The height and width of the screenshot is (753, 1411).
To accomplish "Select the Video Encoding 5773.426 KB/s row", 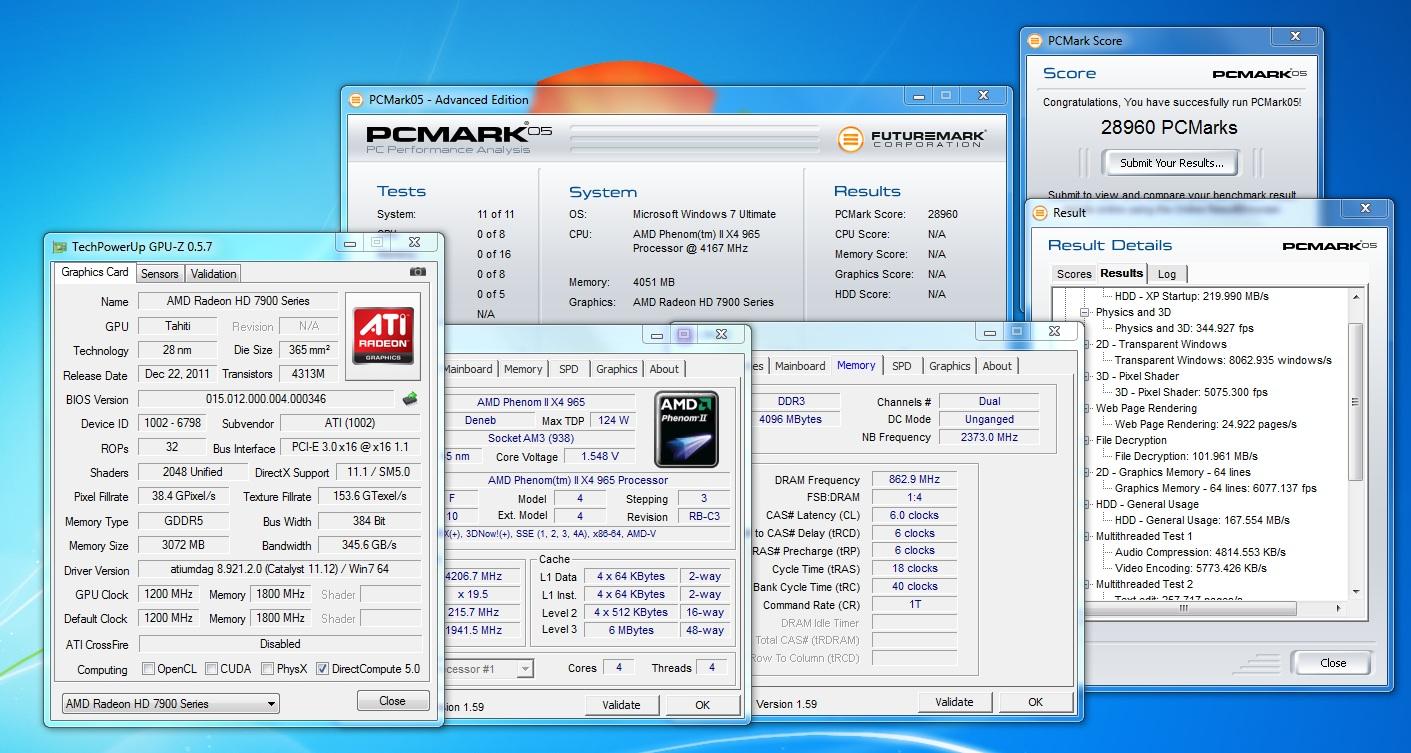I will [x=1191, y=568].
